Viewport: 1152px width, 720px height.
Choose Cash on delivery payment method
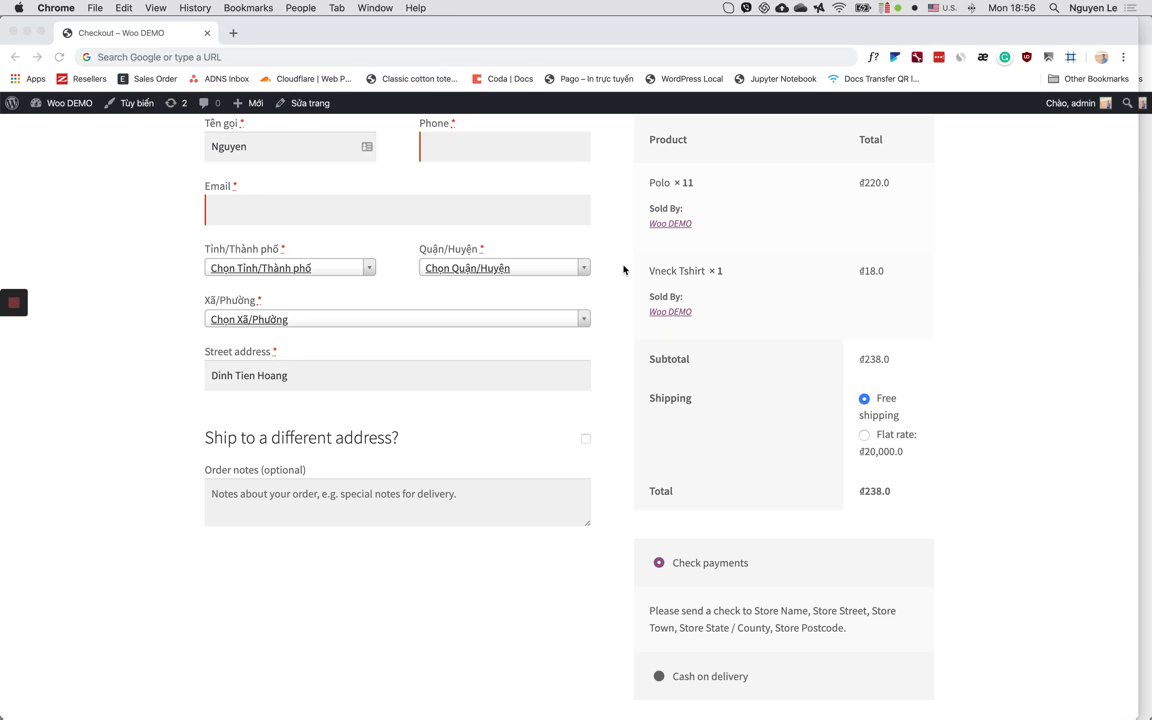coord(659,676)
